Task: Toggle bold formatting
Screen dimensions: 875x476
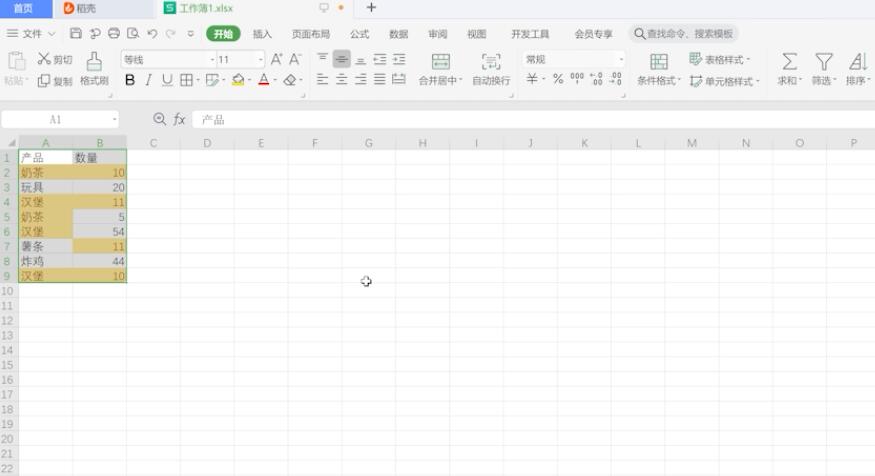Action: 129,80
